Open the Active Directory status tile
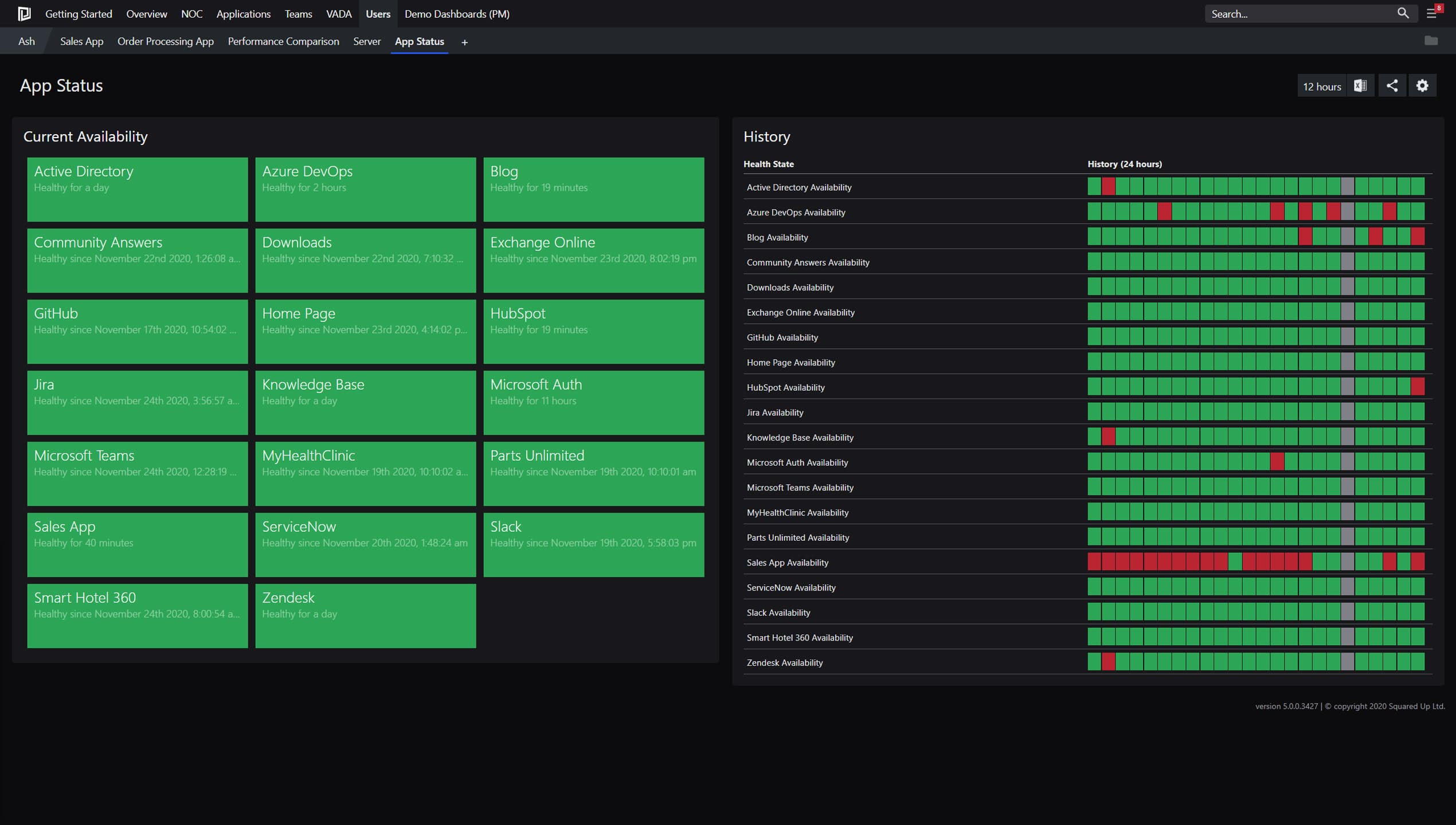The image size is (1456, 825). click(x=138, y=189)
